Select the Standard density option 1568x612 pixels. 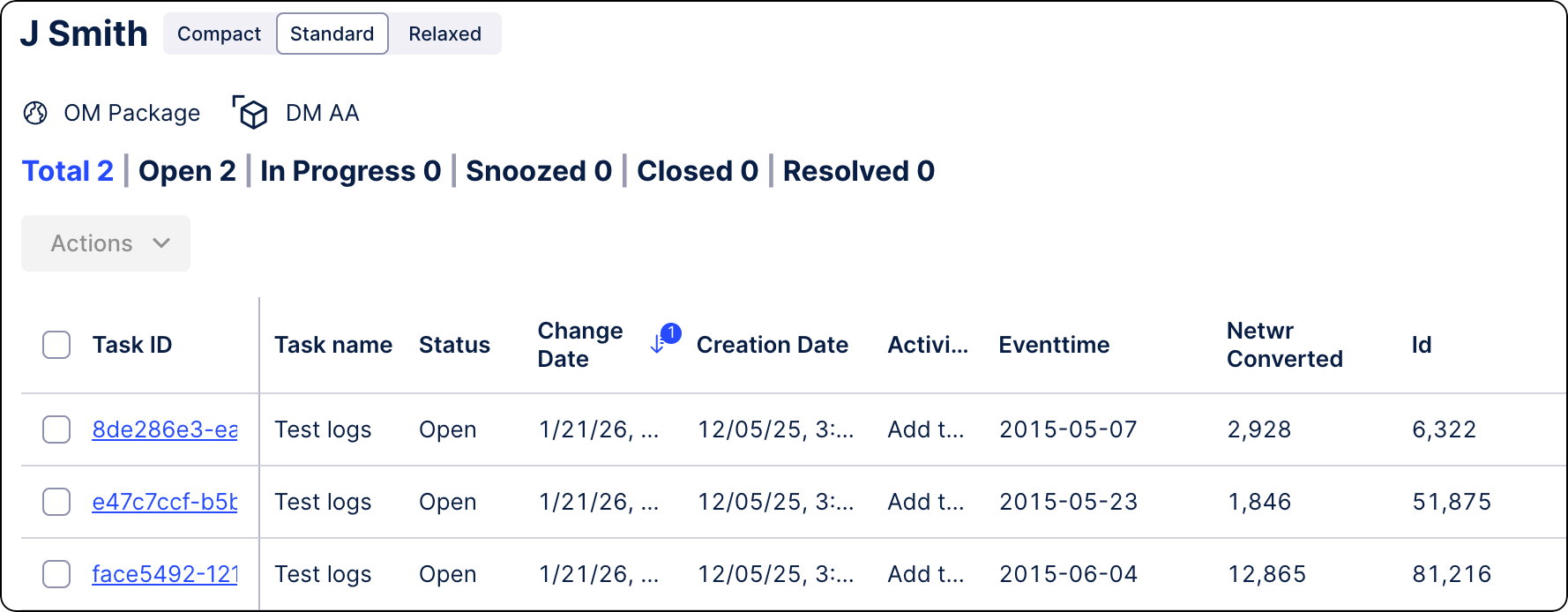click(x=332, y=34)
